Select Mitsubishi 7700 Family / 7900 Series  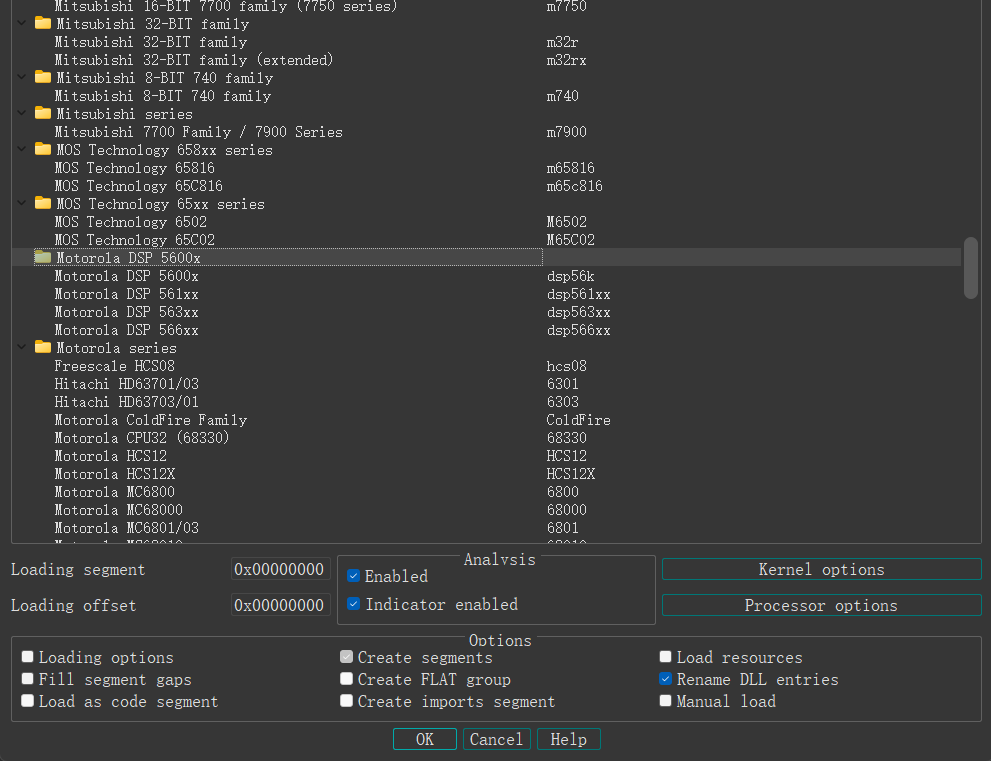pos(487,132)
